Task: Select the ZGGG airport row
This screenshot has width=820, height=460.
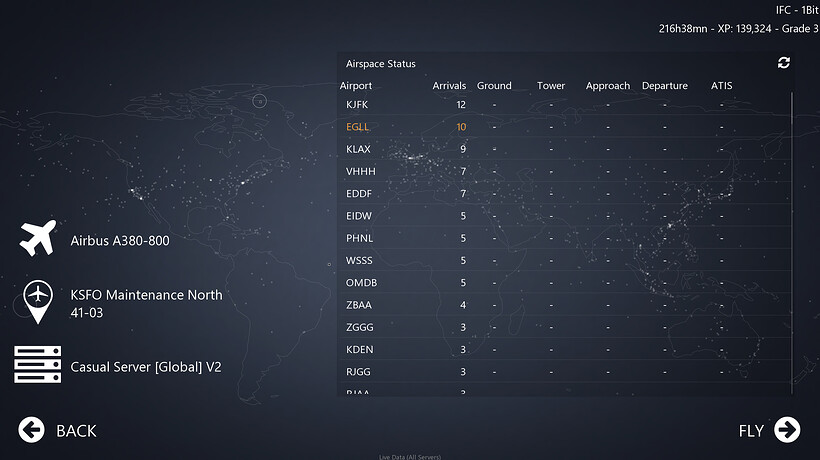Action: [x=565, y=327]
